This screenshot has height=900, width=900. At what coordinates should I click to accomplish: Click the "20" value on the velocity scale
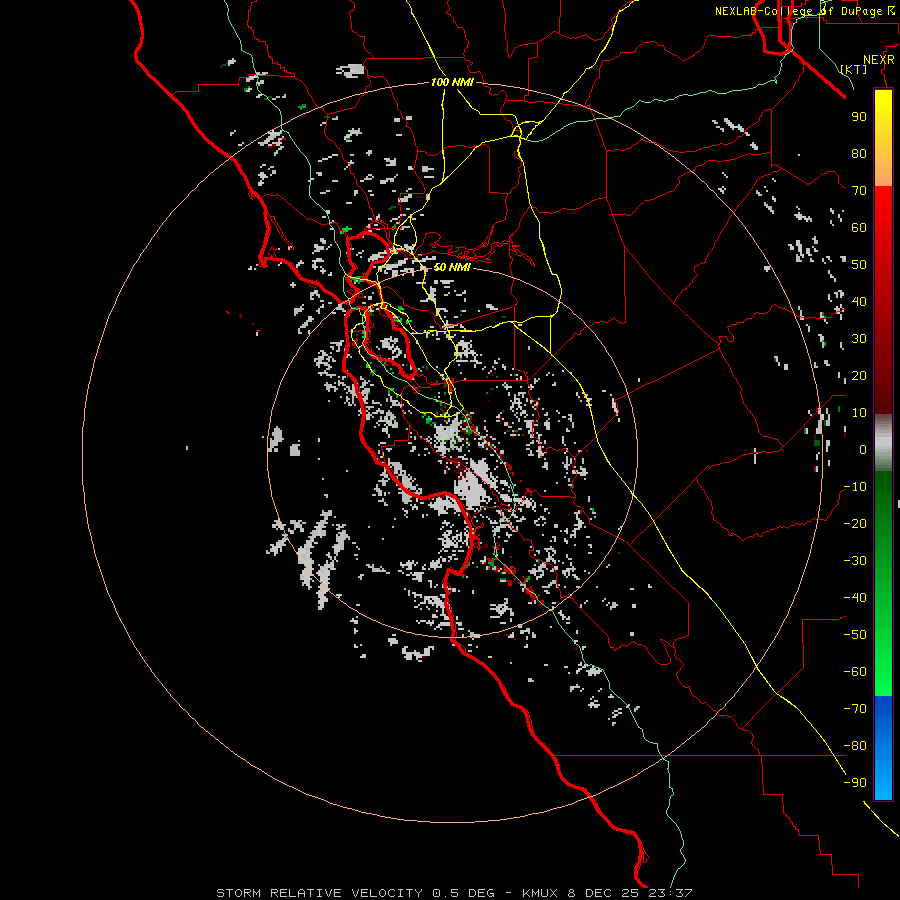click(859, 375)
